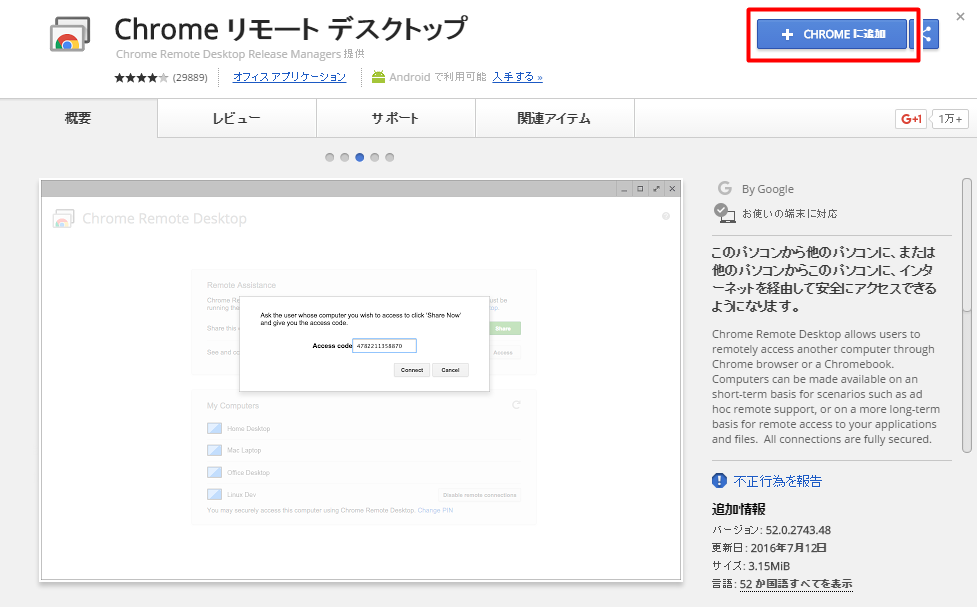Click the Access code input in screenshot

[x=384, y=346]
